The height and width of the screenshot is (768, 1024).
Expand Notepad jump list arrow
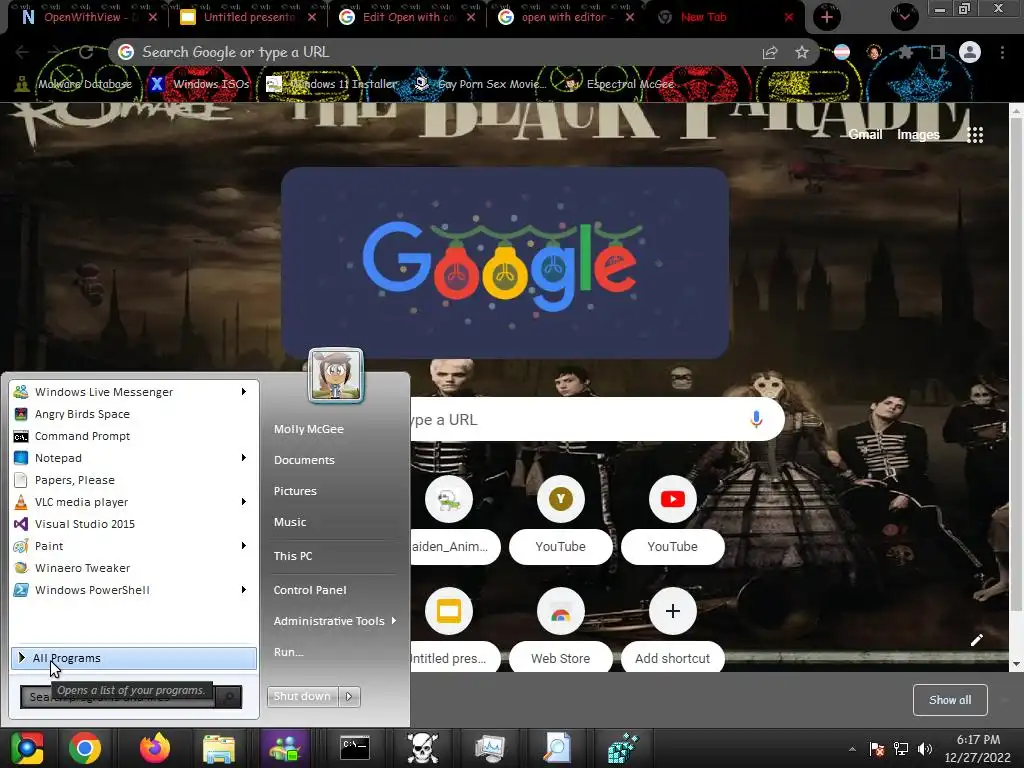click(244, 458)
